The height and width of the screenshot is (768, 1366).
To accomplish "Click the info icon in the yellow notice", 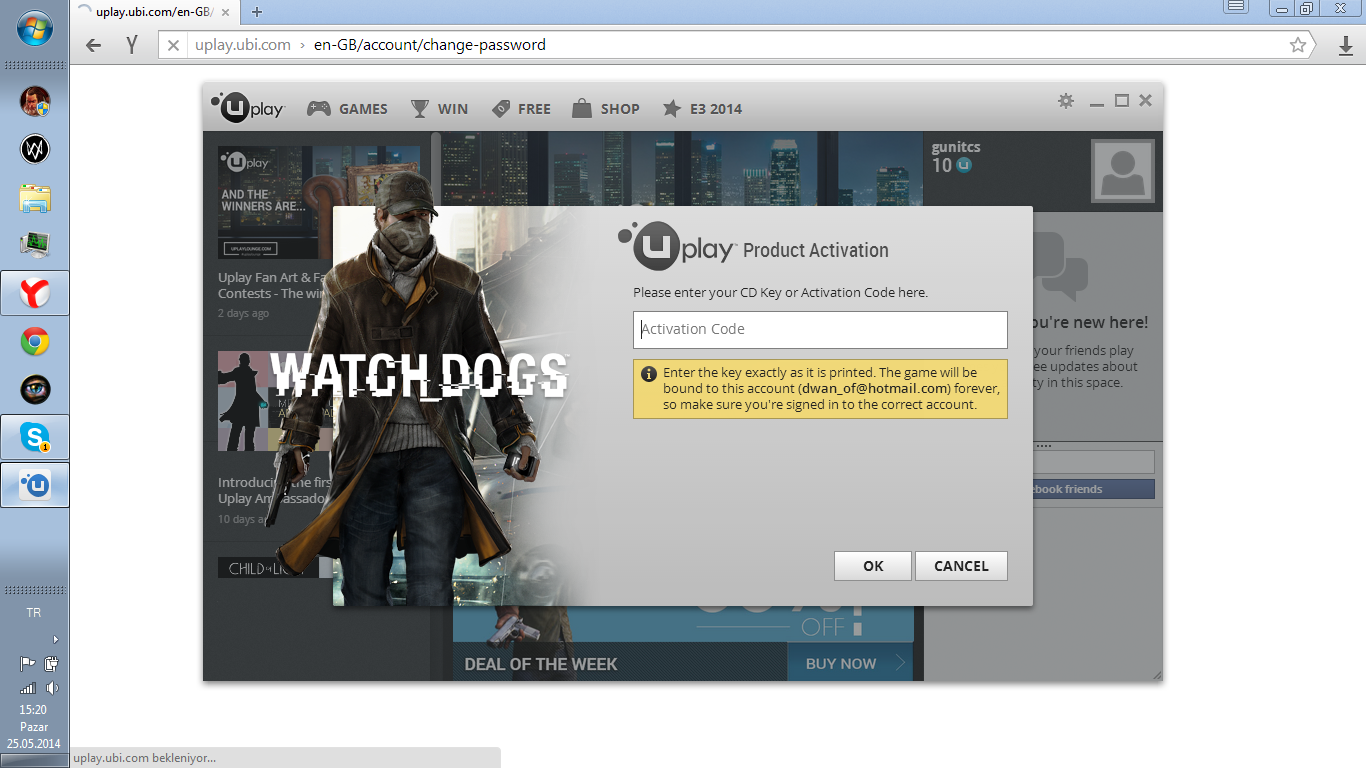I will (x=649, y=373).
